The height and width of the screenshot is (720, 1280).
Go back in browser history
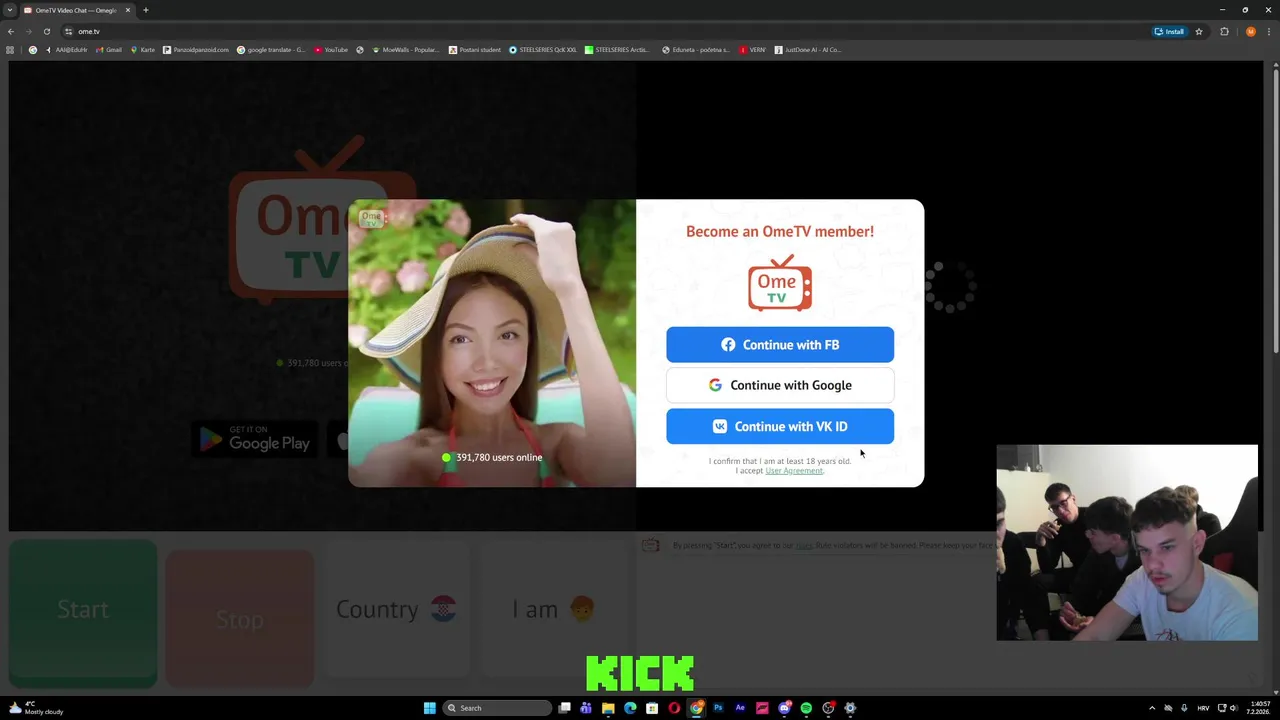11,31
